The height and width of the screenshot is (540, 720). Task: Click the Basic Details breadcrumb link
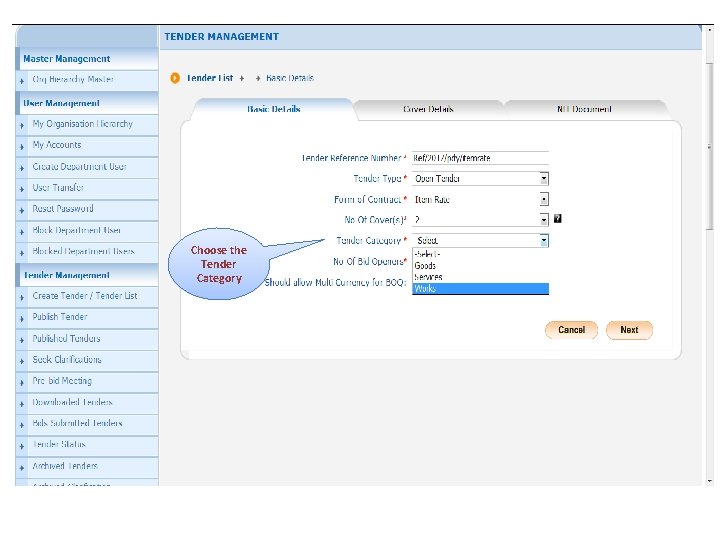pyautogui.click(x=290, y=78)
